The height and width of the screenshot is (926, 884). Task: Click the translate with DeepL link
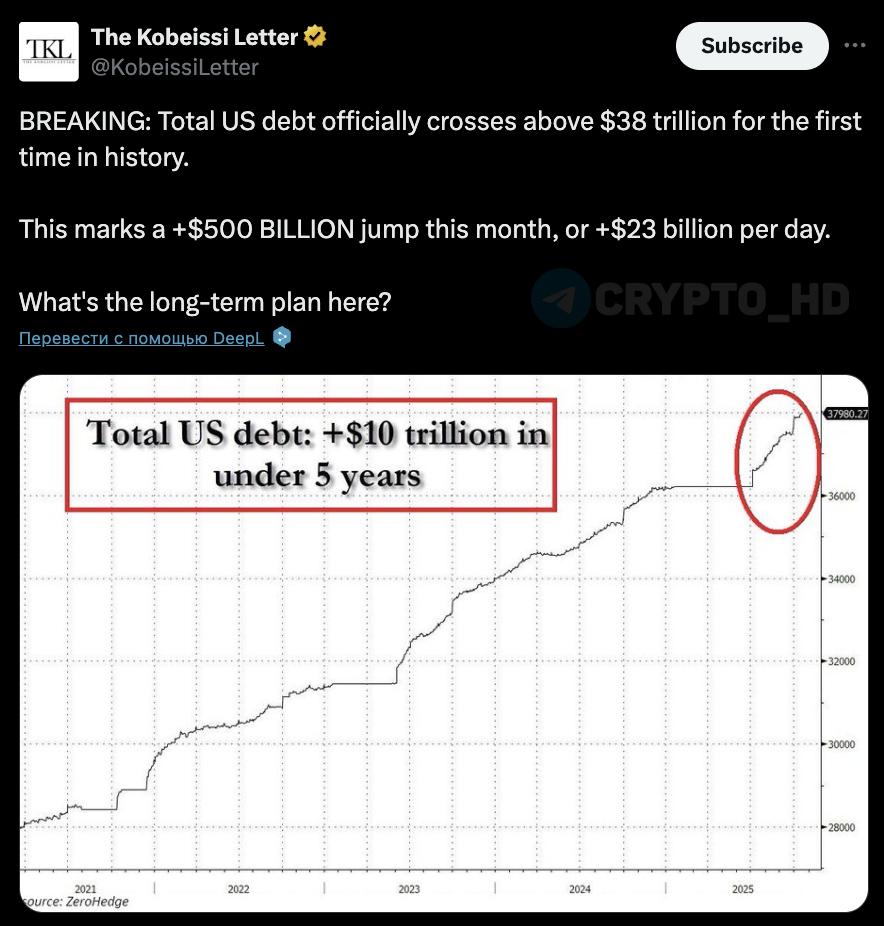coord(141,338)
